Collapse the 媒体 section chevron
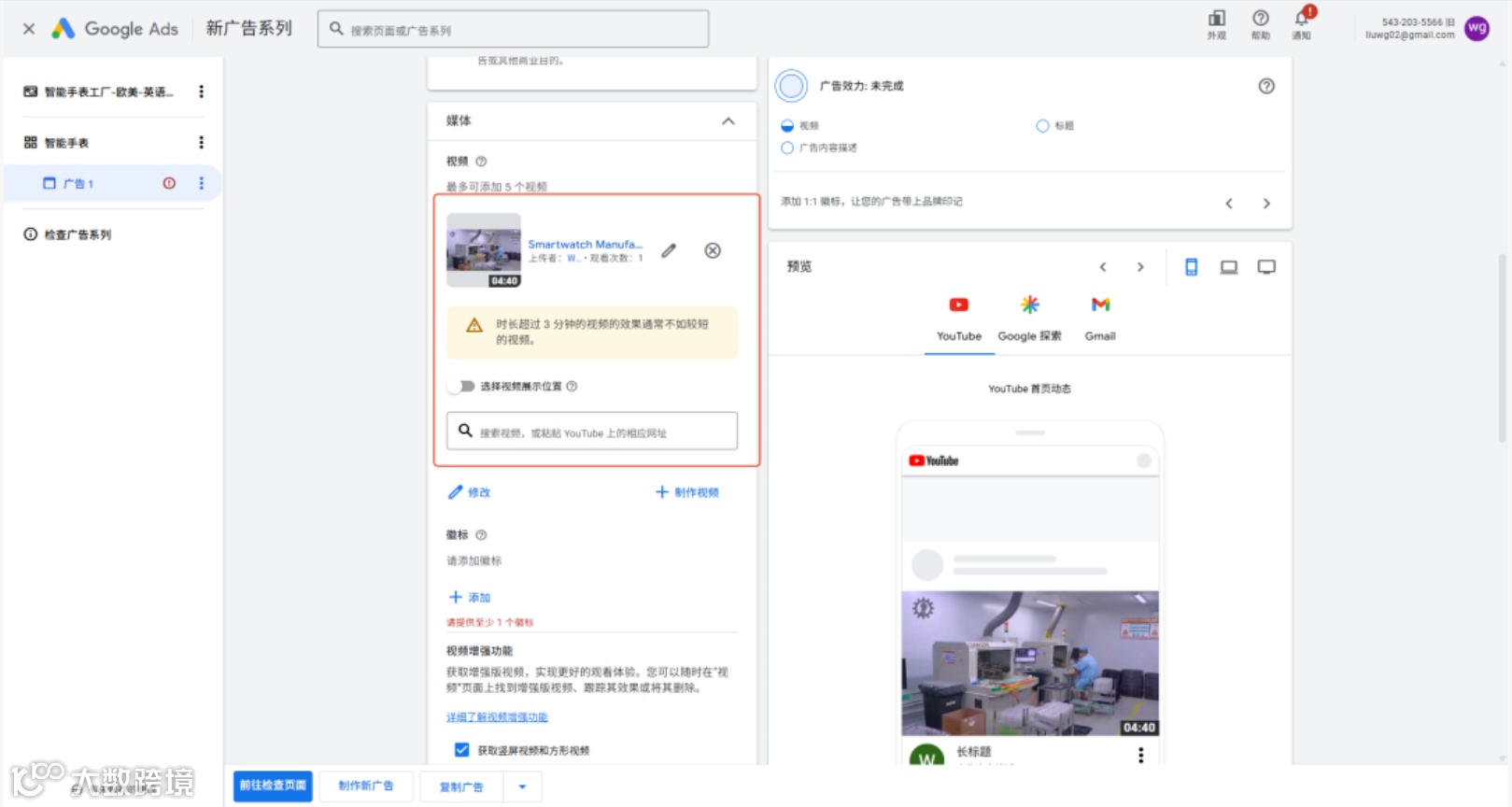This screenshot has height=807, width=1512. (728, 120)
